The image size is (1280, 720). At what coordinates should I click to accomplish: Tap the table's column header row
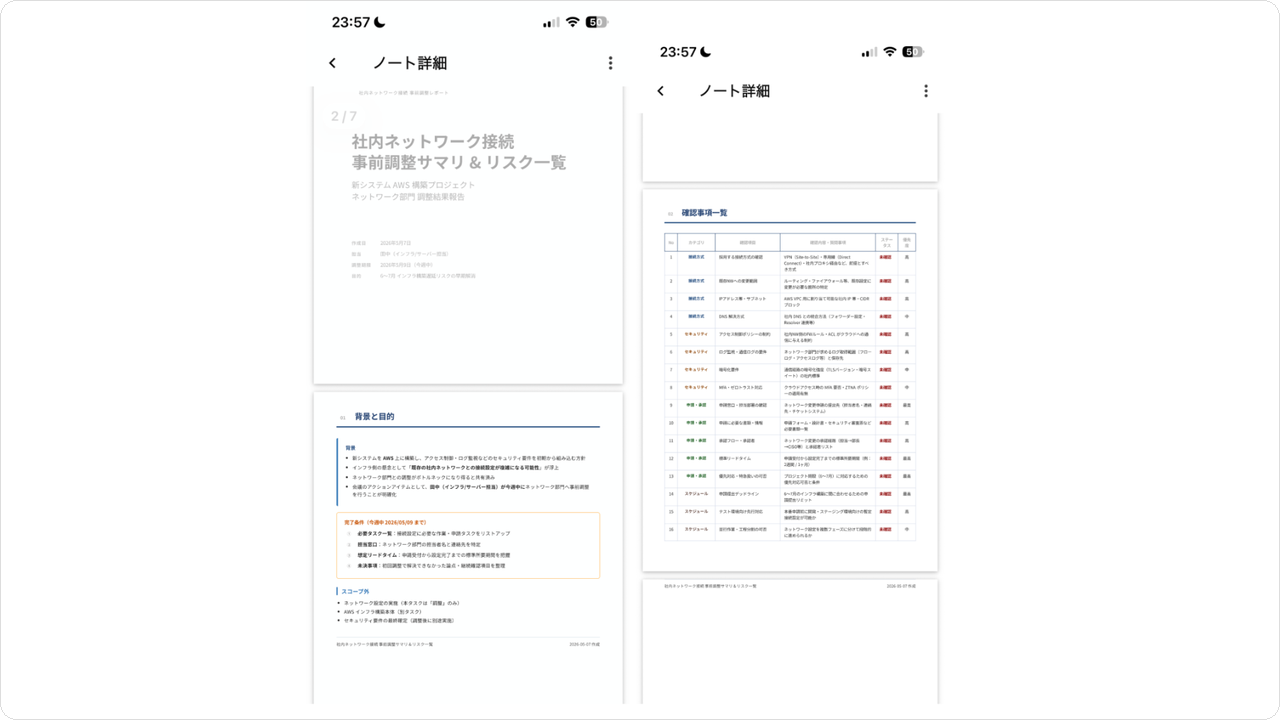click(790, 242)
